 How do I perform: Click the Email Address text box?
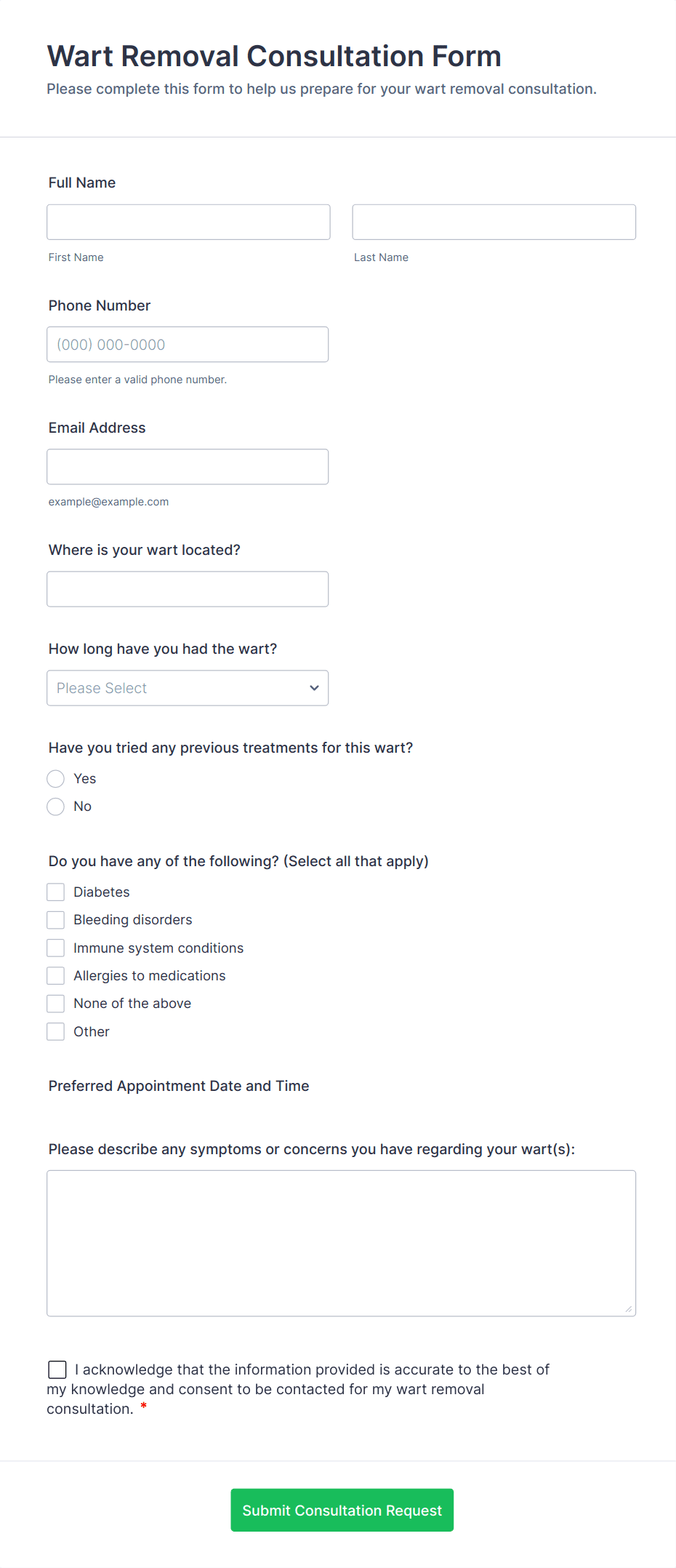click(188, 466)
